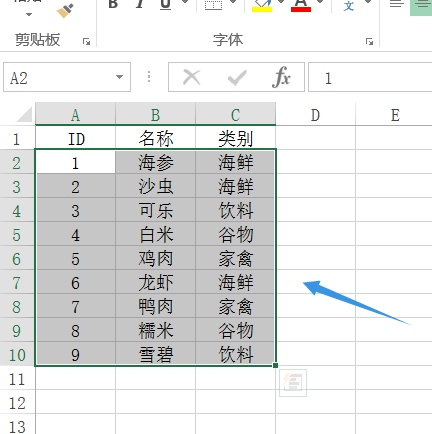Screen dimensions: 432x434
Task: Open the clipboard pane launcher
Action: click(87, 42)
